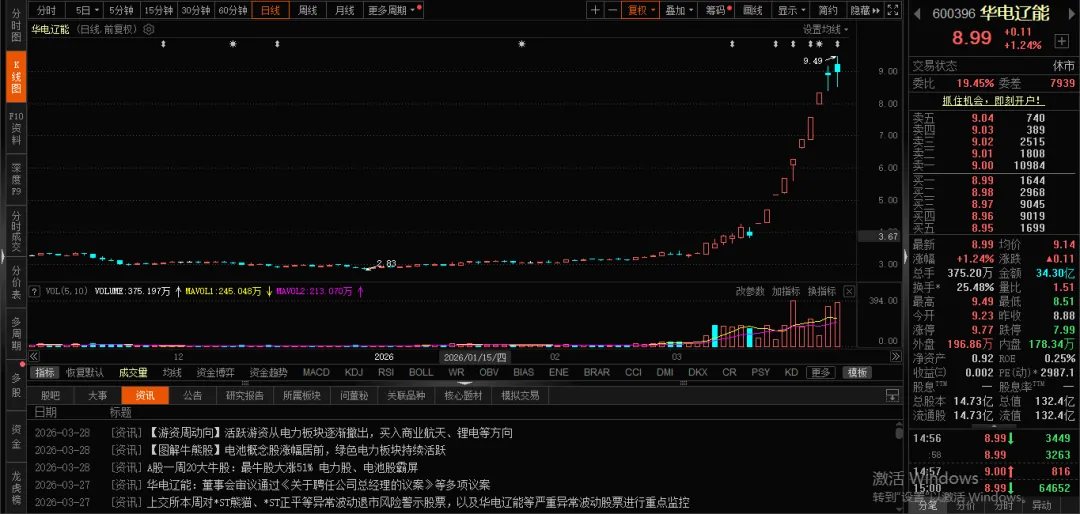
Task: Expand 更多 indicators list
Action: point(820,372)
